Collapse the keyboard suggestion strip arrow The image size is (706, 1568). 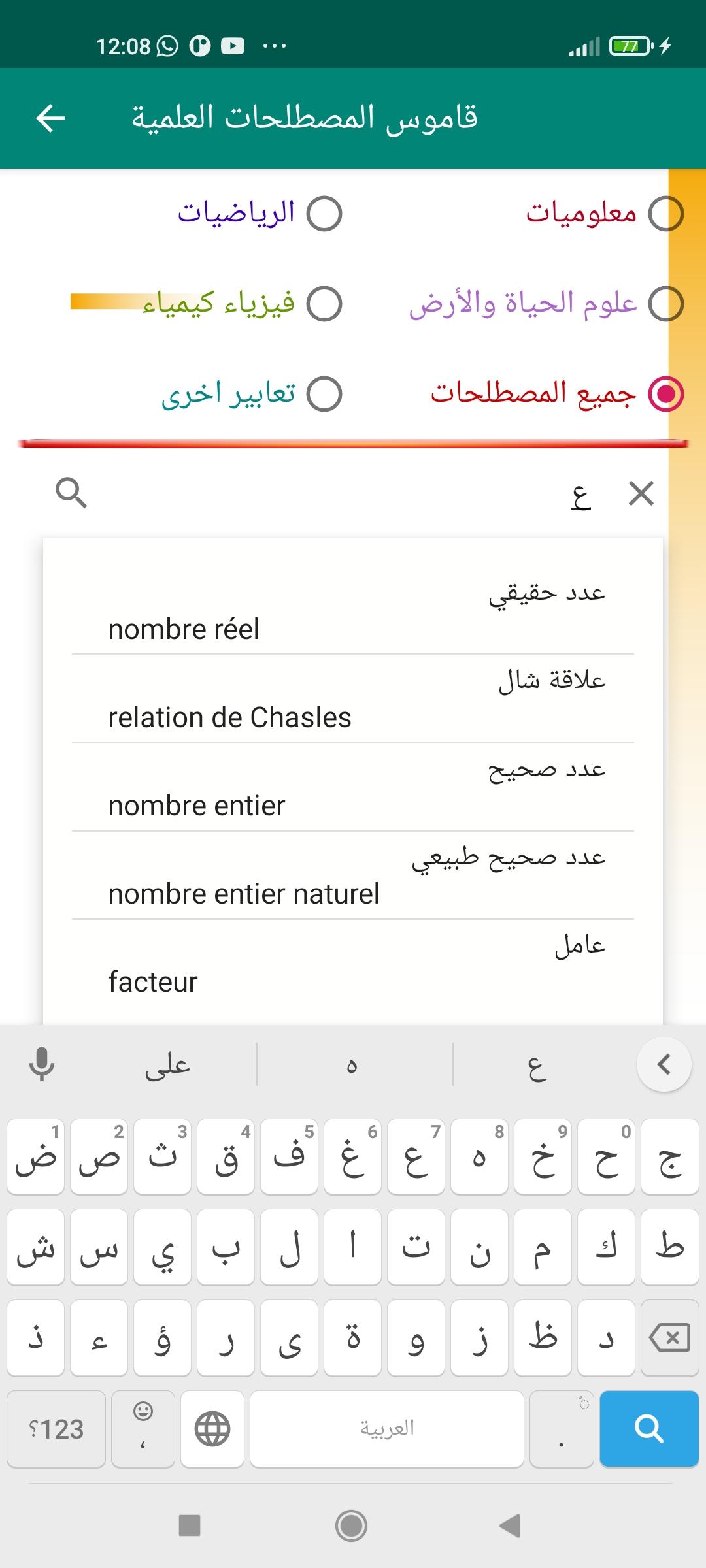[664, 1064]
